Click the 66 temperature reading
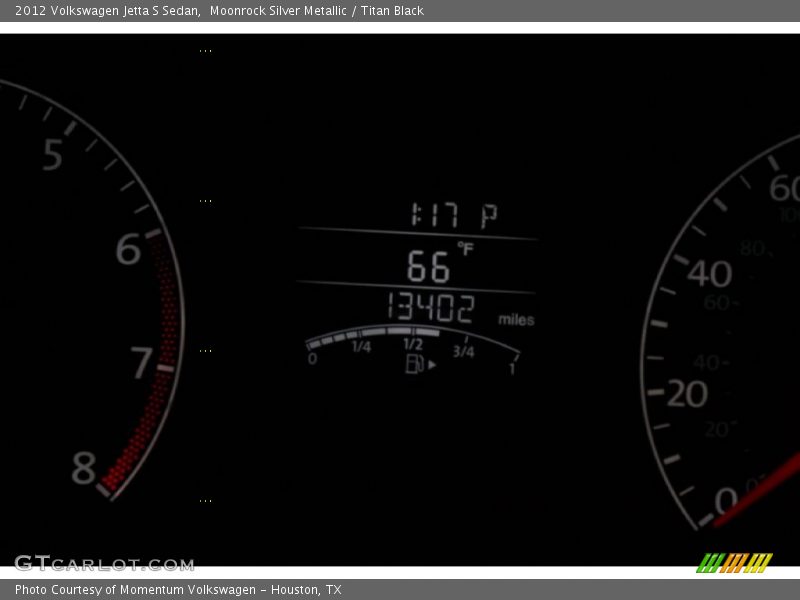 [x=428, y=268]
